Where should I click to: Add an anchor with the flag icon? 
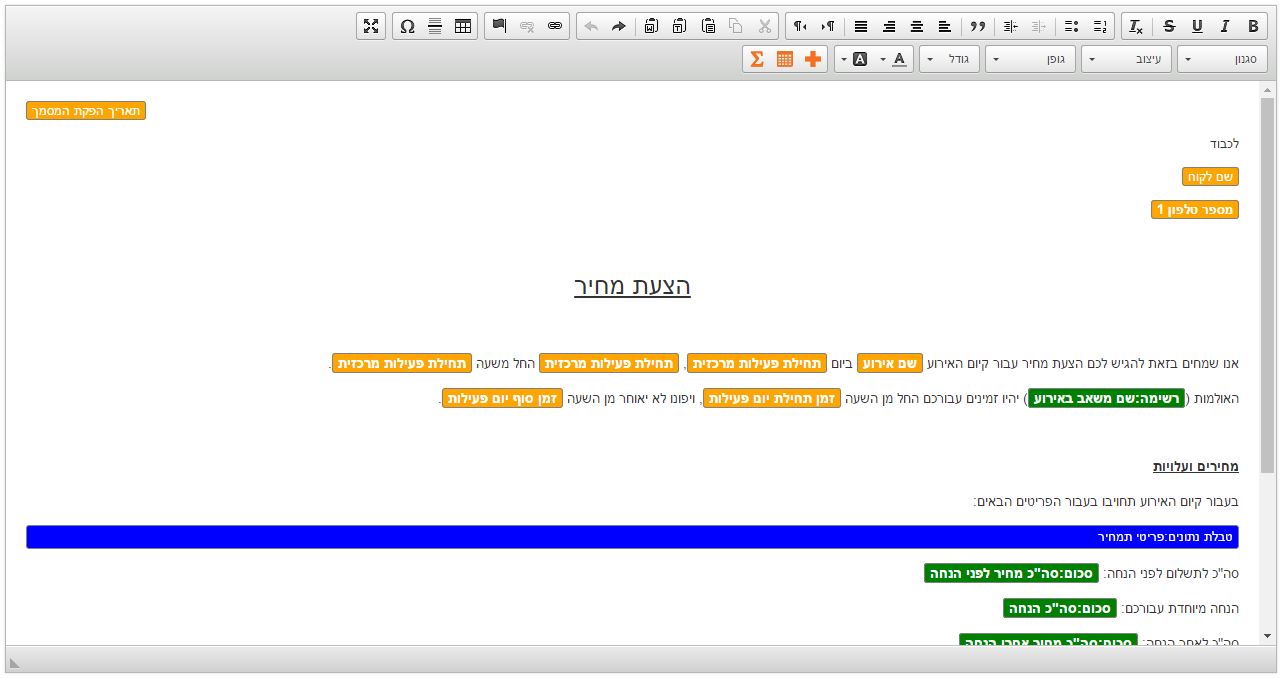pos(499,26)
